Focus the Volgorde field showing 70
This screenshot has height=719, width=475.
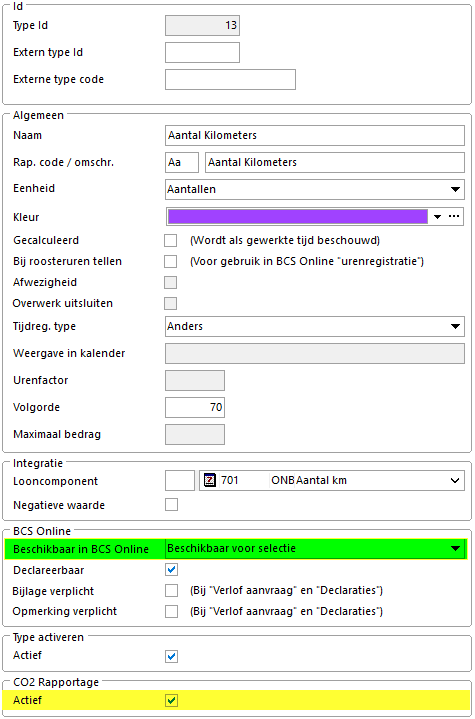(195, 407)
